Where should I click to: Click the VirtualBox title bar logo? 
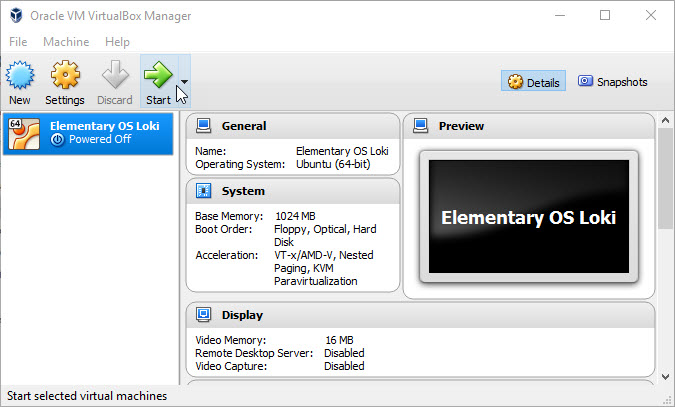click(x=16, y=16)
